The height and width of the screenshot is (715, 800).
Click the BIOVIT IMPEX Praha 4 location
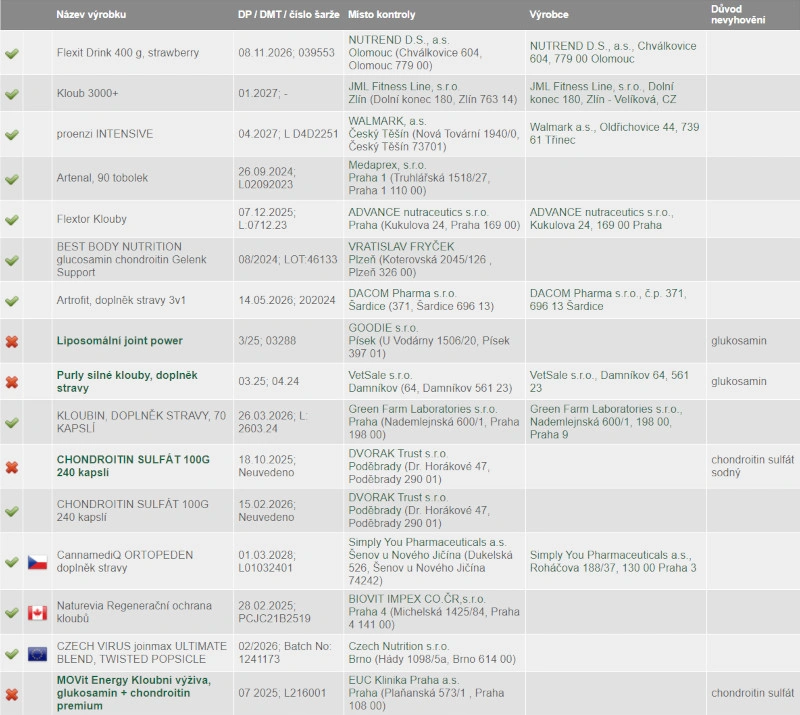pyautogui.click(x=434, y=611)
